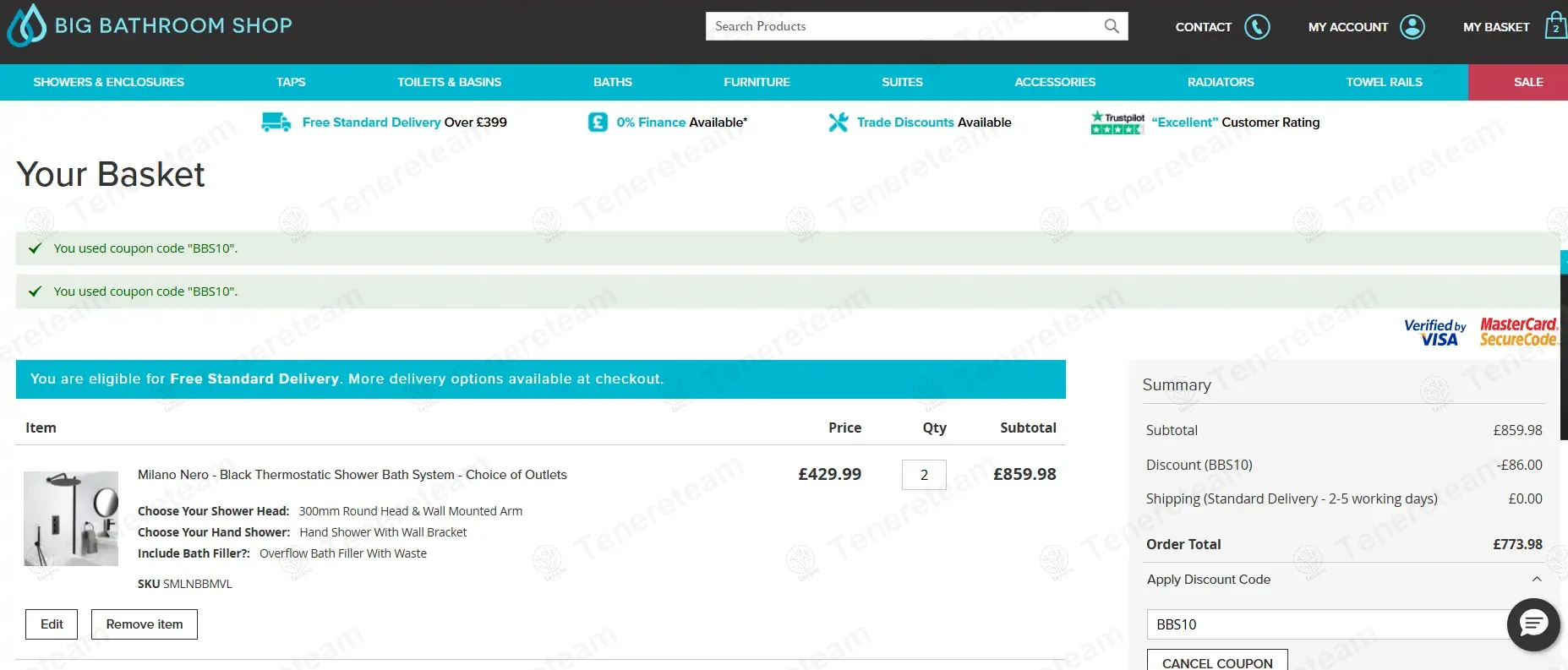1568x670 pixels.
Task: Click the Contact link in header
Action: (x=1203, y=27)
